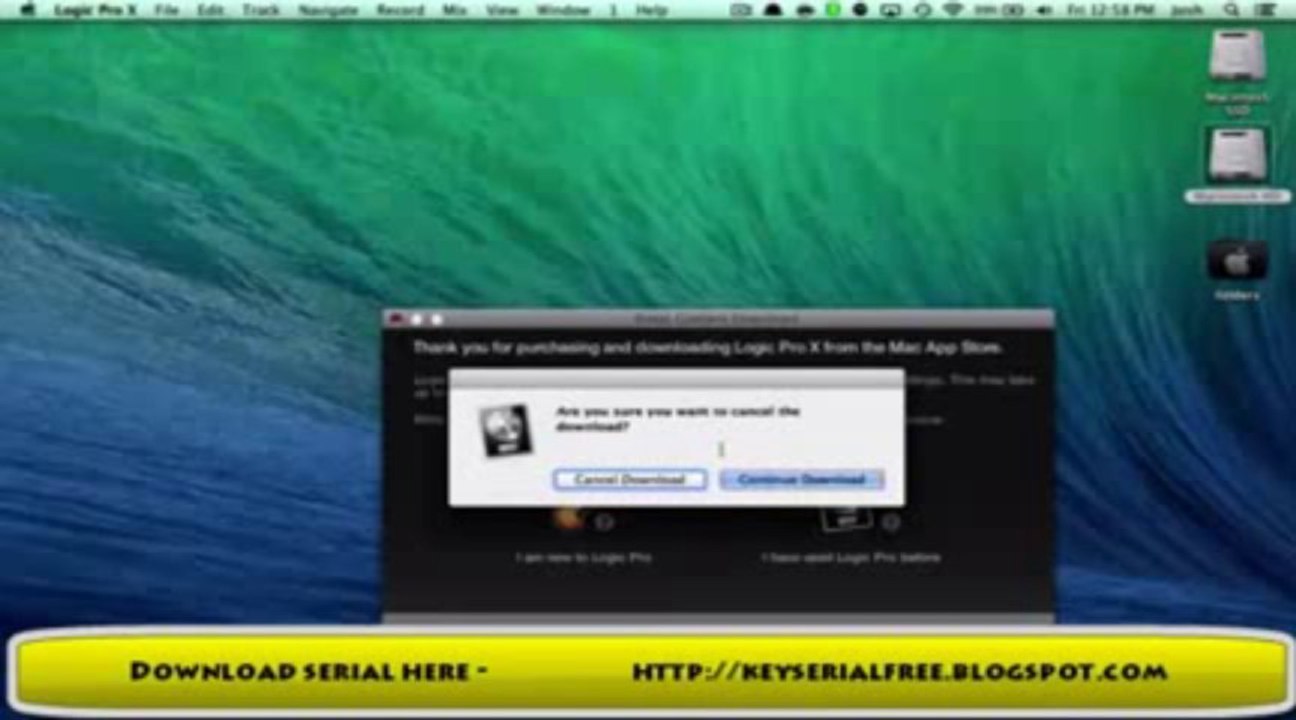Click the Cancel Download button
Viewport: 1296px width, 720px height.
pyautogui.click(x=630, y=480)
